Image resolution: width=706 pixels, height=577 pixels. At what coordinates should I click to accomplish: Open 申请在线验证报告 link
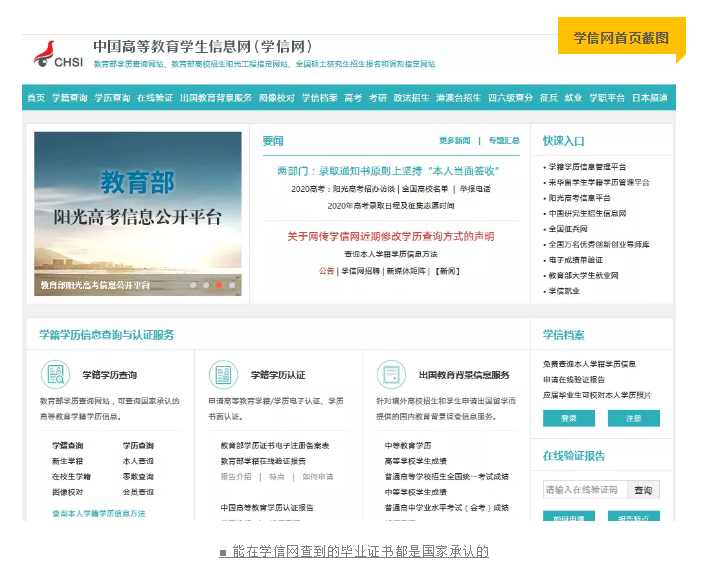(574, 380)
